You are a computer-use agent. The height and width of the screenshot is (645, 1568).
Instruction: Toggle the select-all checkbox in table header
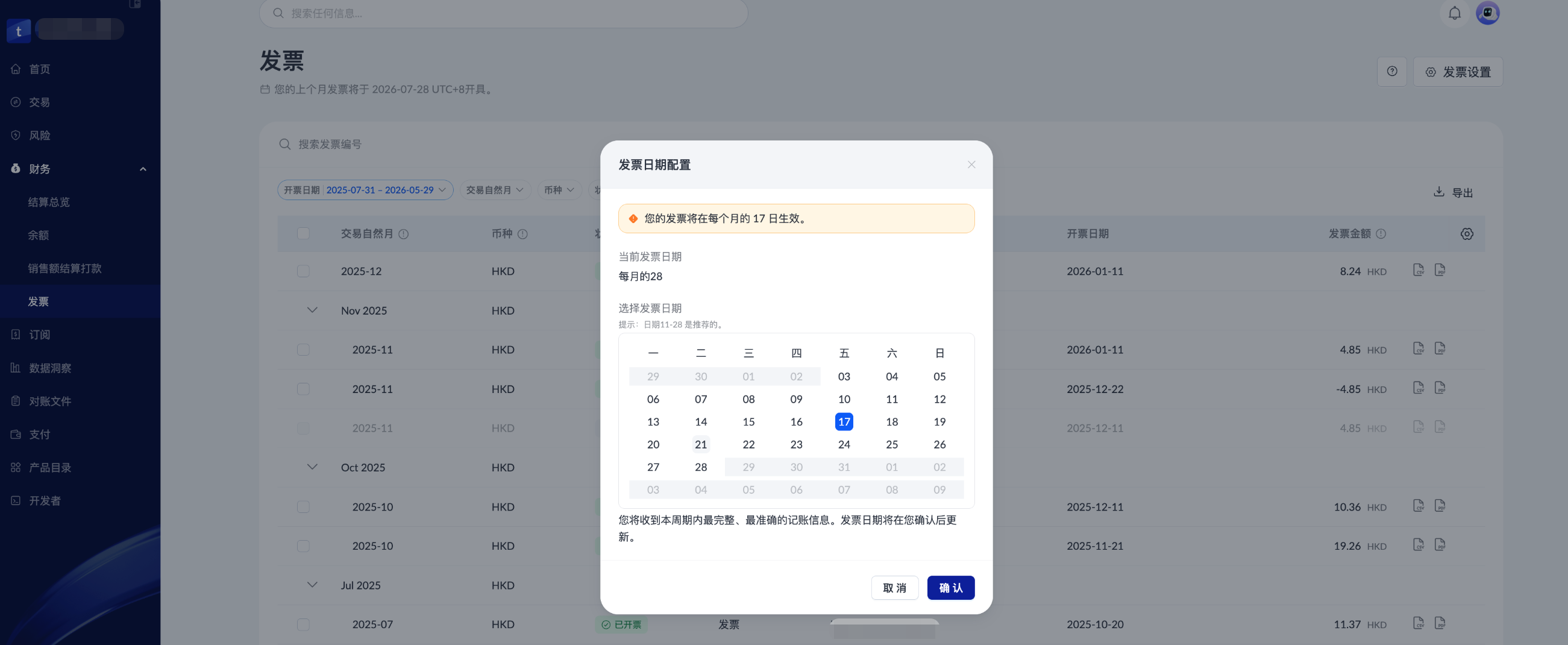(303, 234)
